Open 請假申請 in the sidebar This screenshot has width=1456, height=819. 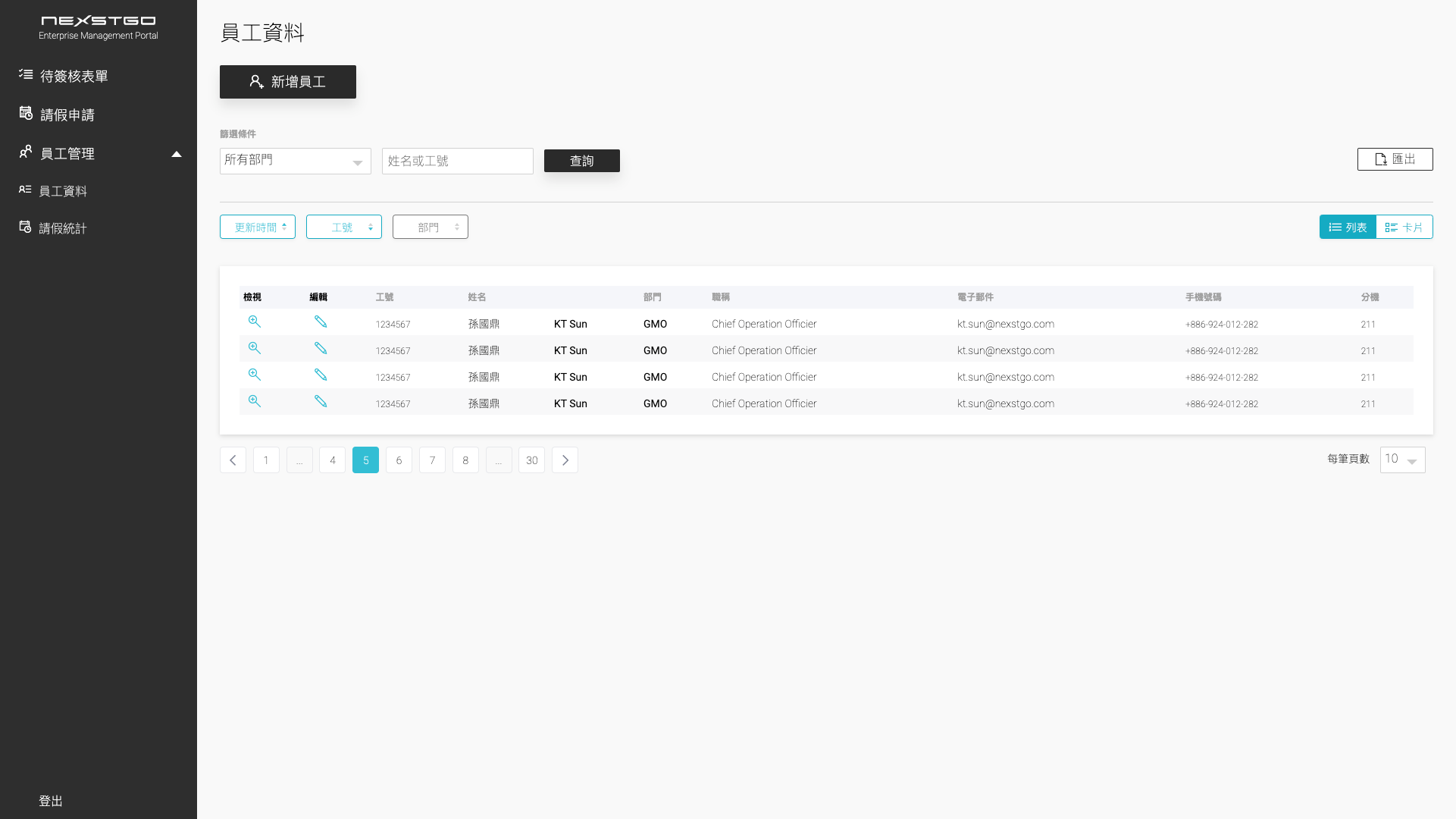coord(67,115)
